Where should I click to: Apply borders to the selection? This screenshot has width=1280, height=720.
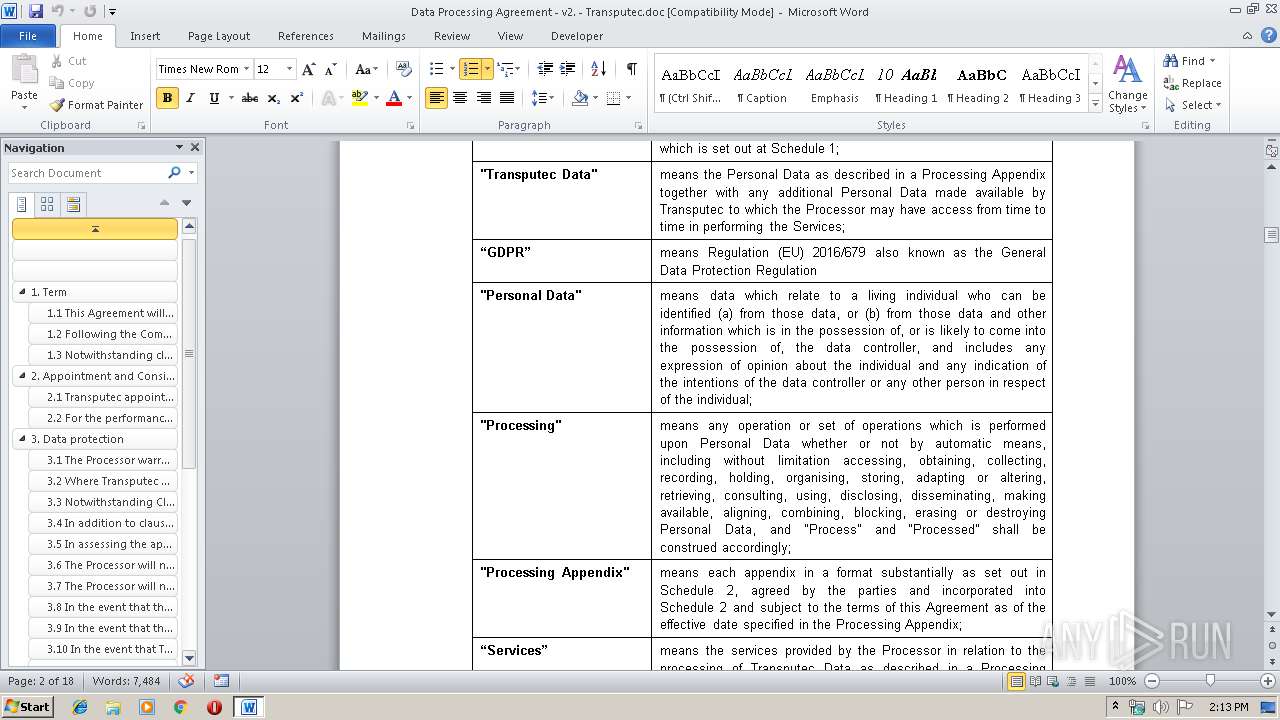[613, 98]
